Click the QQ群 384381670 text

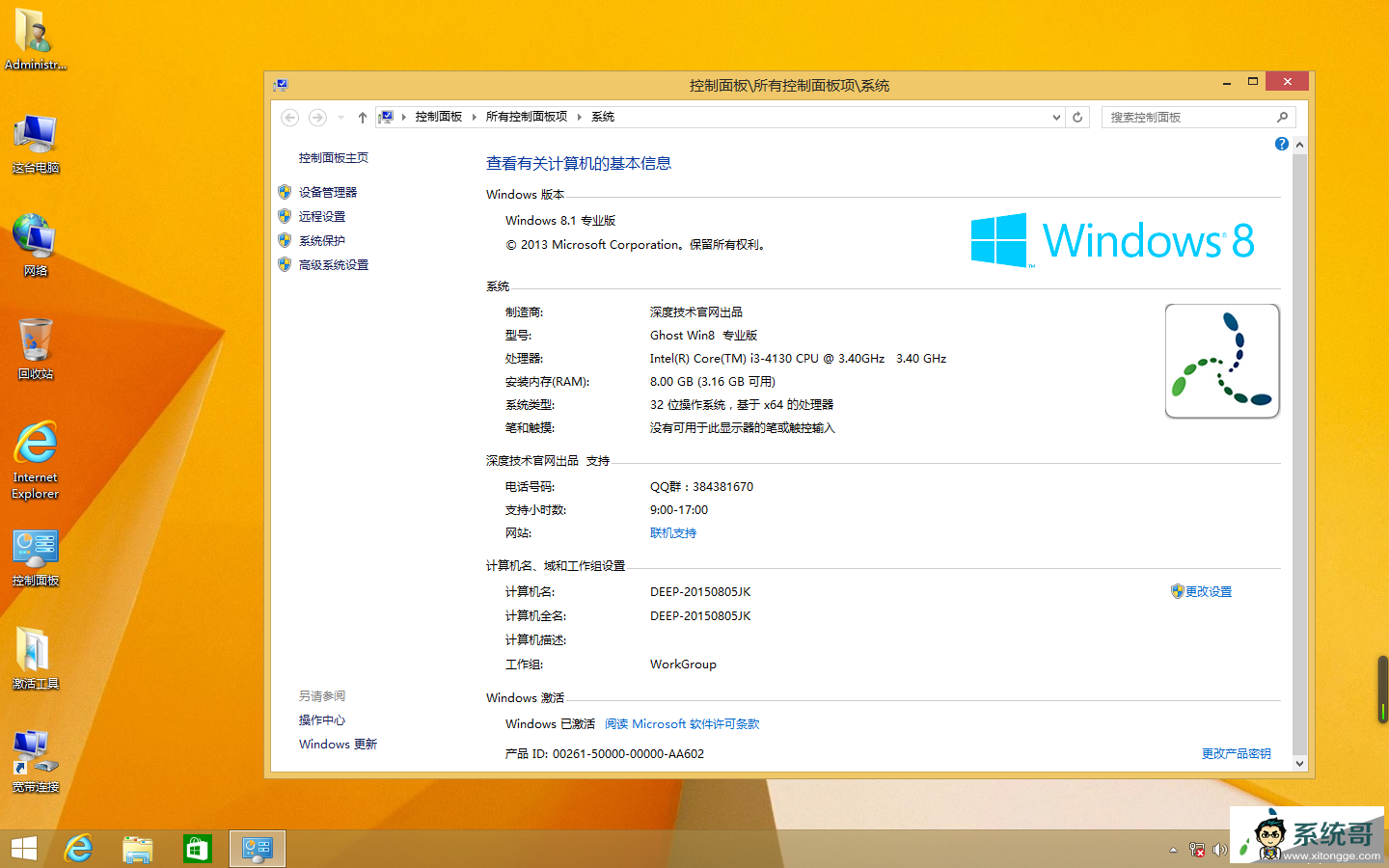coord(701,487)
